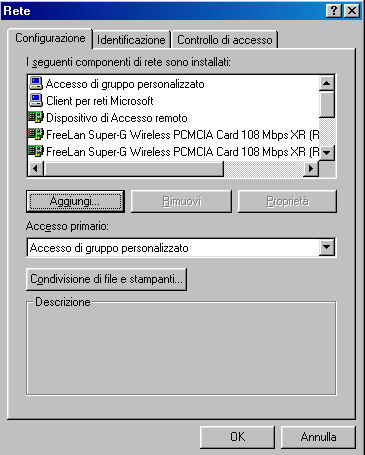
Task: Confirm with the OK button
Action: click(237, 437)
